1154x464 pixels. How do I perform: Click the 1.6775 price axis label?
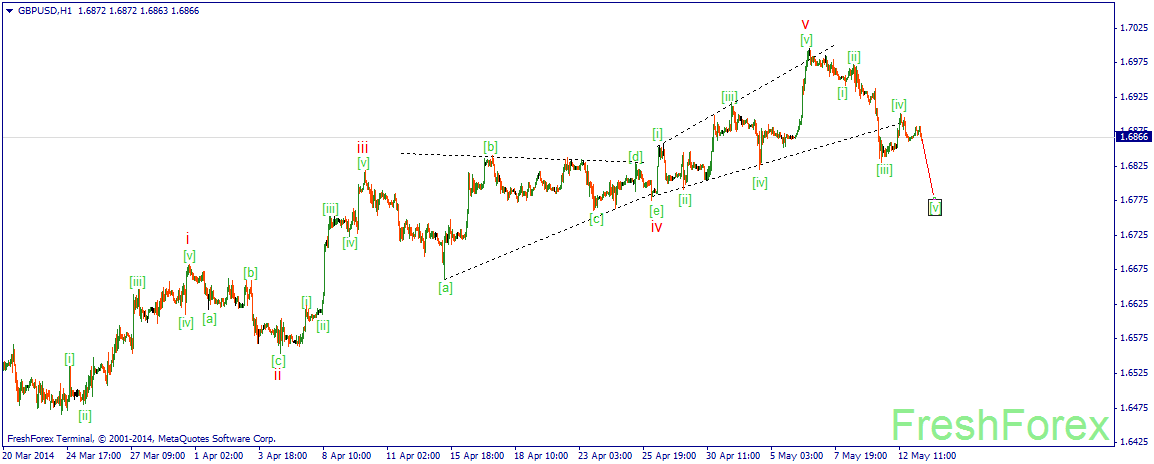(1133, 200)
